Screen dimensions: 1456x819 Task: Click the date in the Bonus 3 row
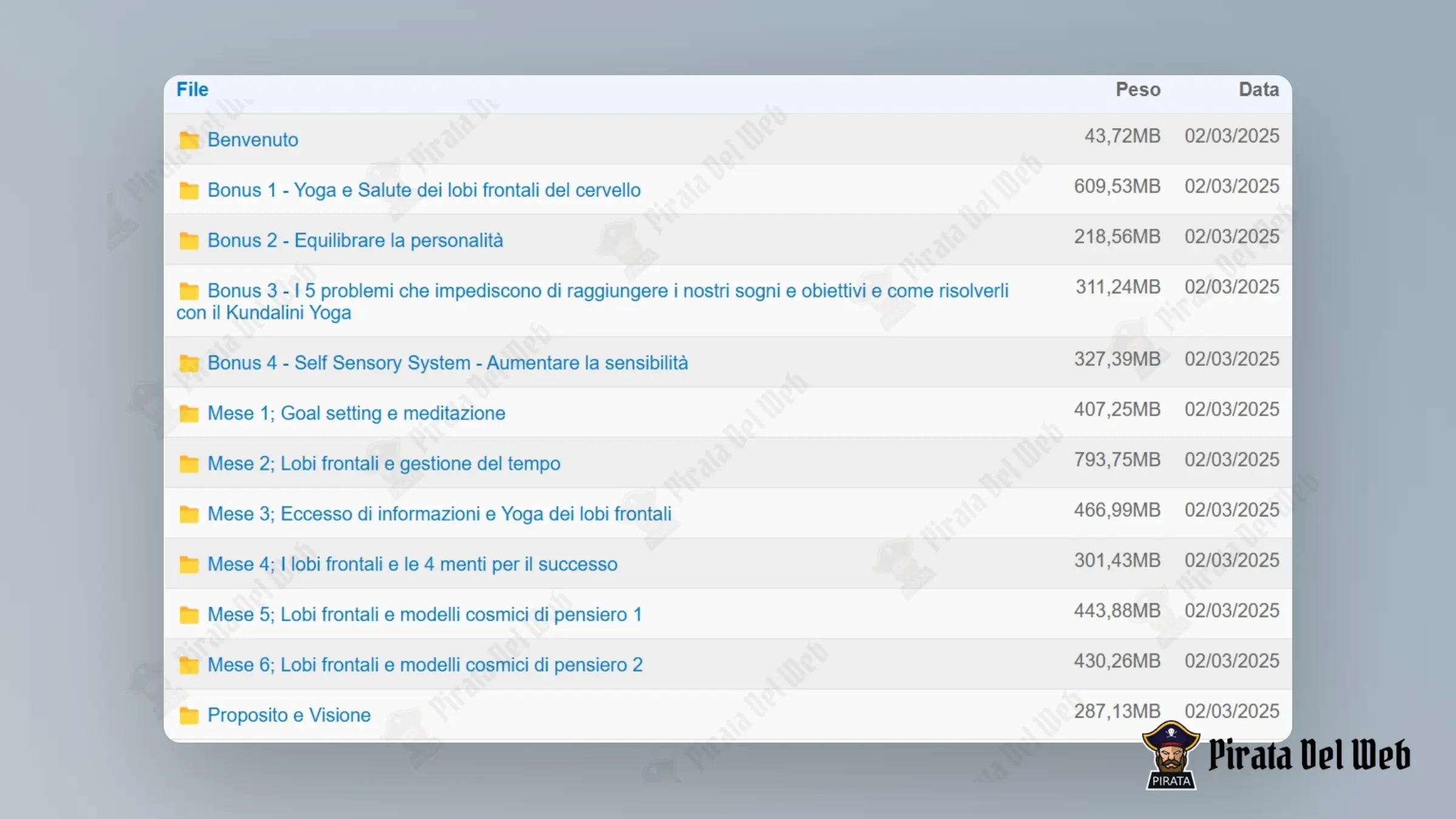pos(1232,287)
